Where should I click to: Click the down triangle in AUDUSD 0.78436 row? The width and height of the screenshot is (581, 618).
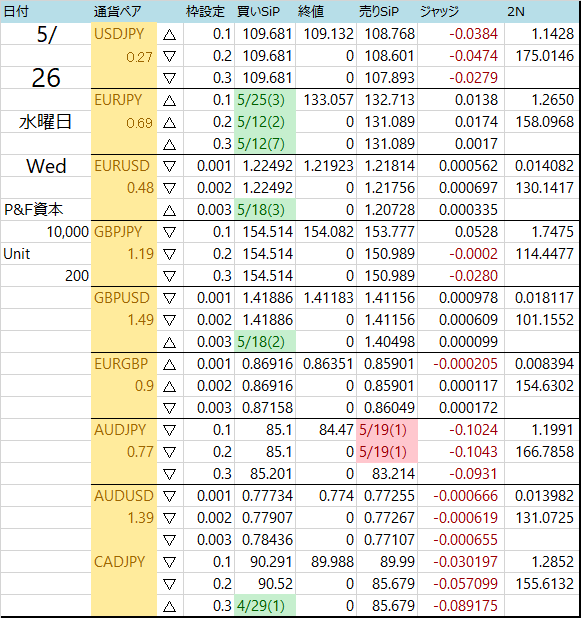tap(169, 541)
